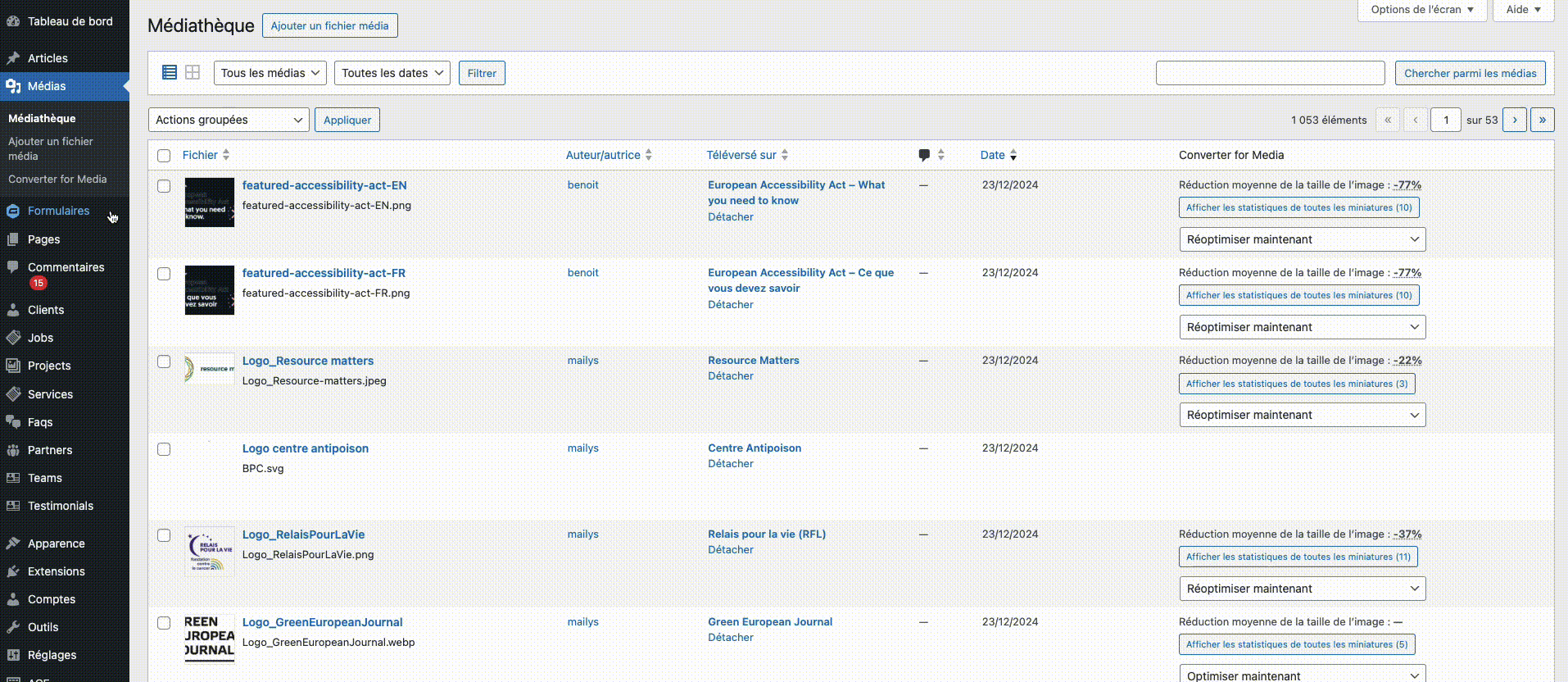Click the Pages sidebar icon
The image size is (1568, 682).
pos(13,239)
